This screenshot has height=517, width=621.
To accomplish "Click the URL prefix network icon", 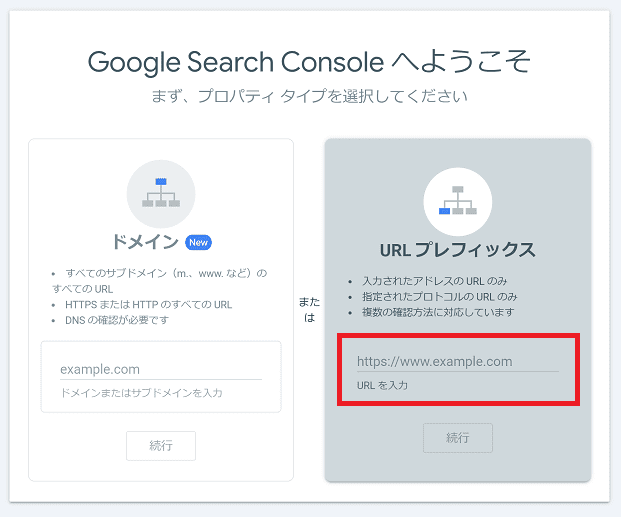I will [x=457, y=201].
